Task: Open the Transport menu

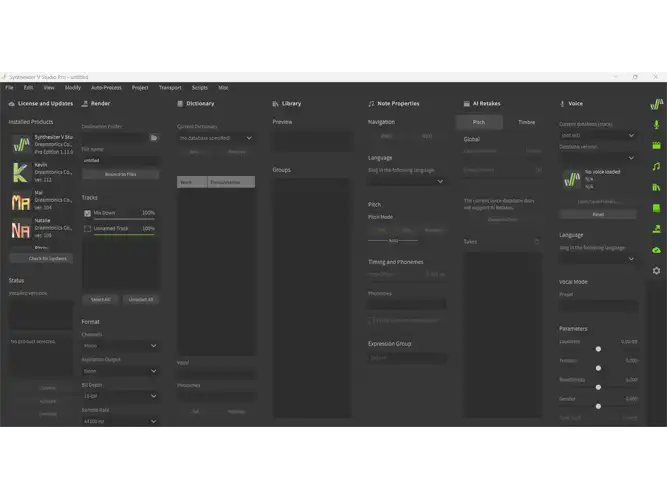Action: 170,88
